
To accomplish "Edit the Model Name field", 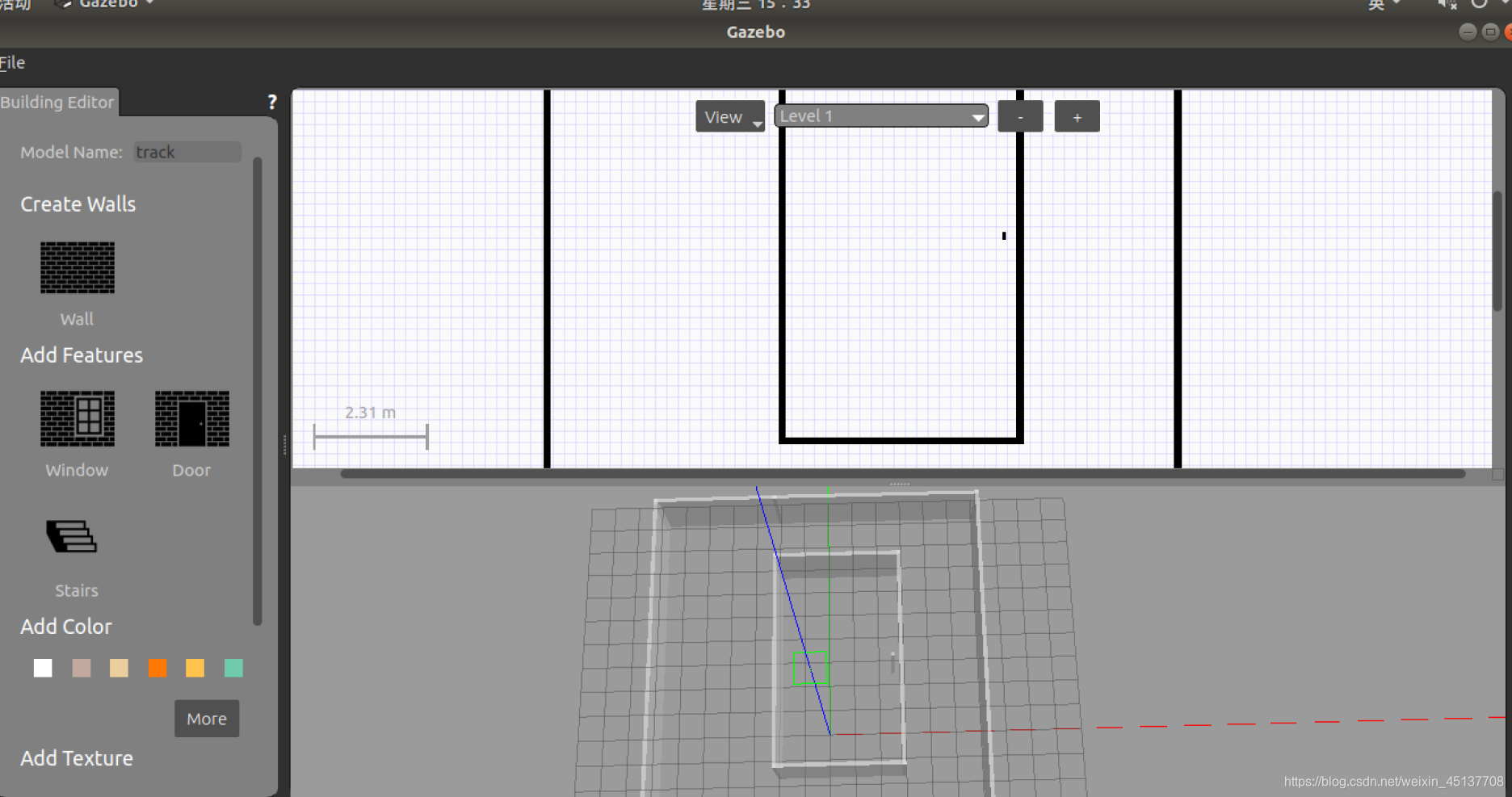I will point(187,152).
